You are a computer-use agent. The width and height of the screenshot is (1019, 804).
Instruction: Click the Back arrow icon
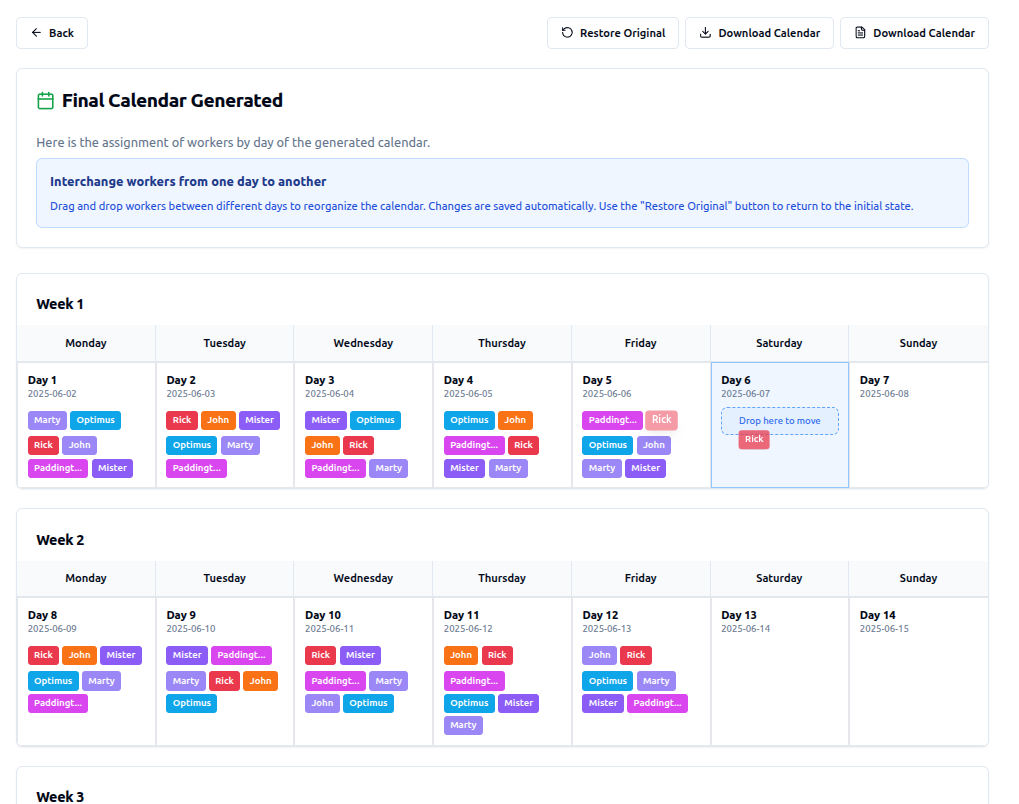[x=37, y=33]
